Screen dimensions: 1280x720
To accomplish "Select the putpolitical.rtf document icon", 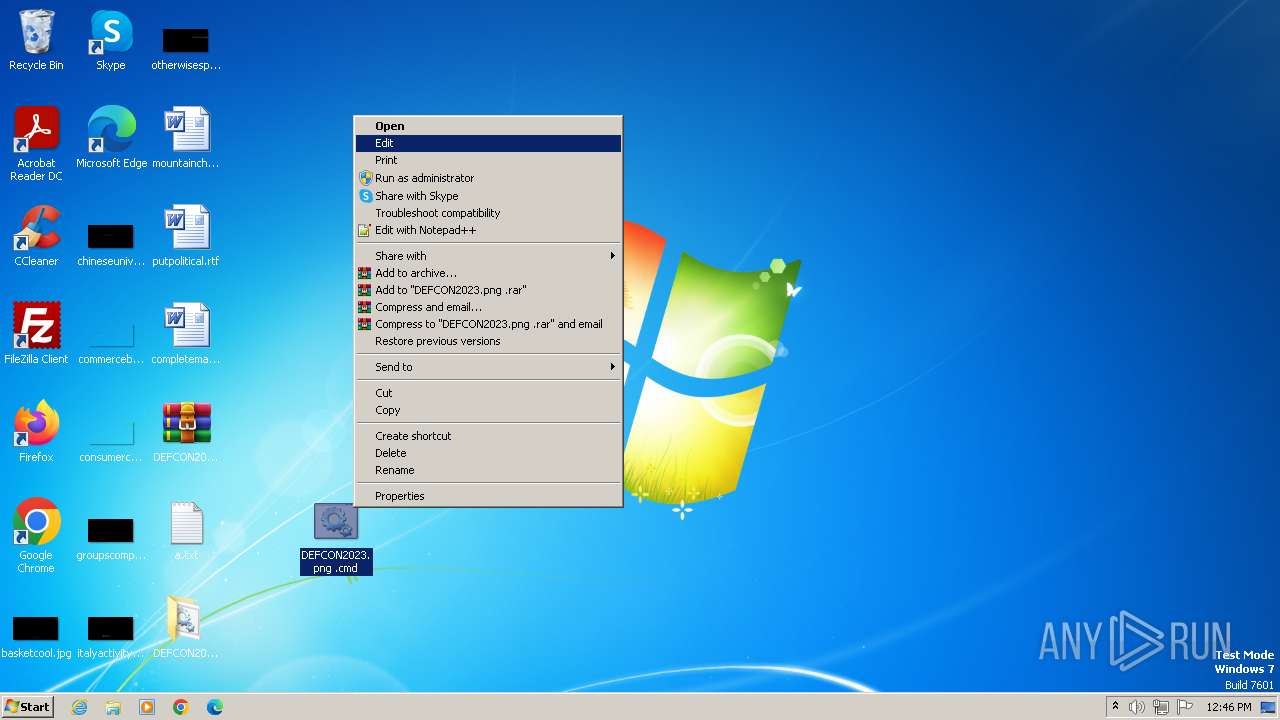I will 186,236.
